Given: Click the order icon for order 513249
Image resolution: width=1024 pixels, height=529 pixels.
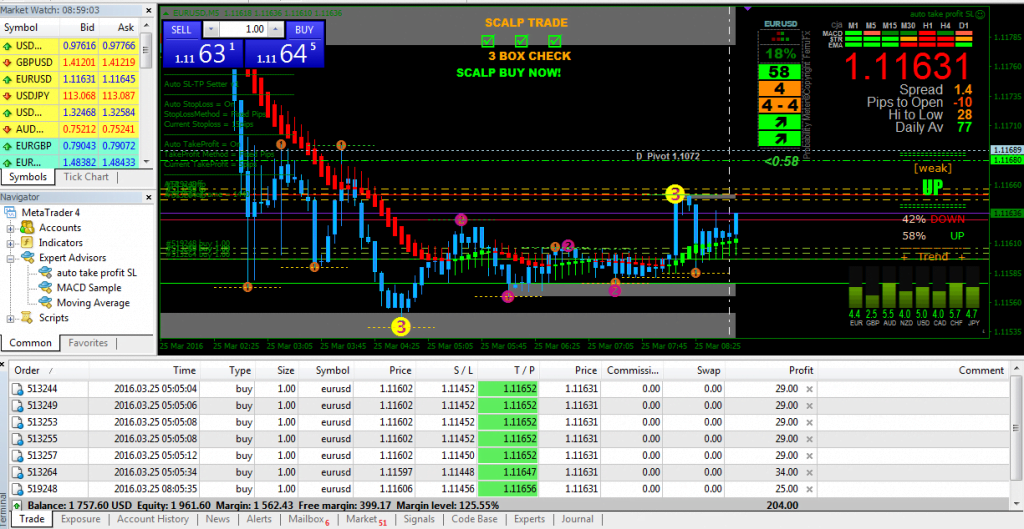Looking at the screenshot, I should pos(18,405).
